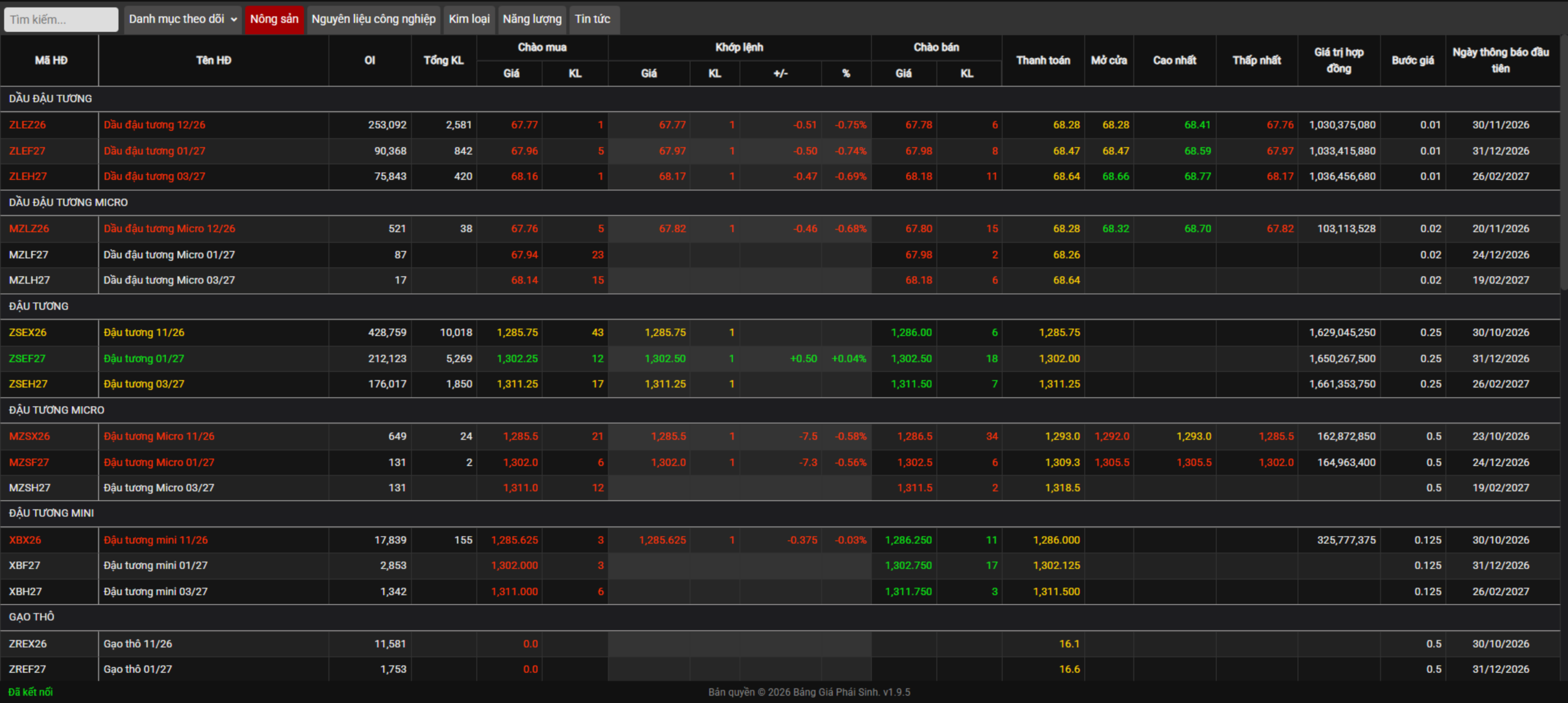Click the Tìm kiếm search field

tap(61, 20)
